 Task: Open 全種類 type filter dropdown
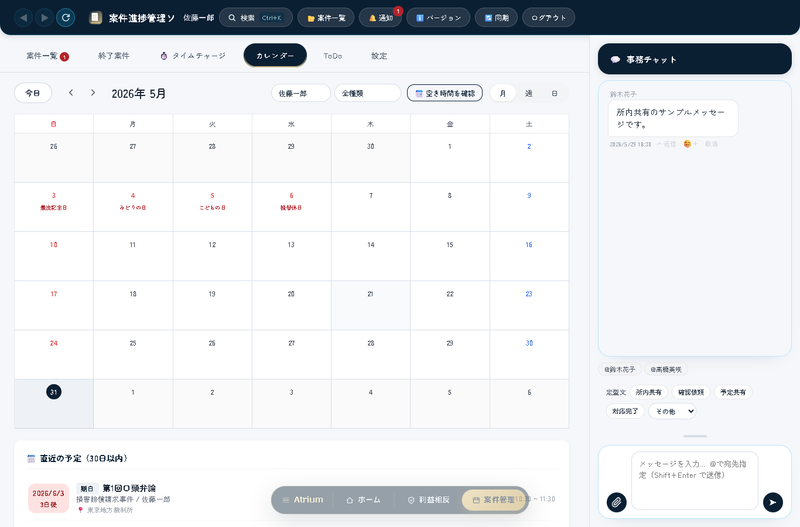tap(367, 93)
